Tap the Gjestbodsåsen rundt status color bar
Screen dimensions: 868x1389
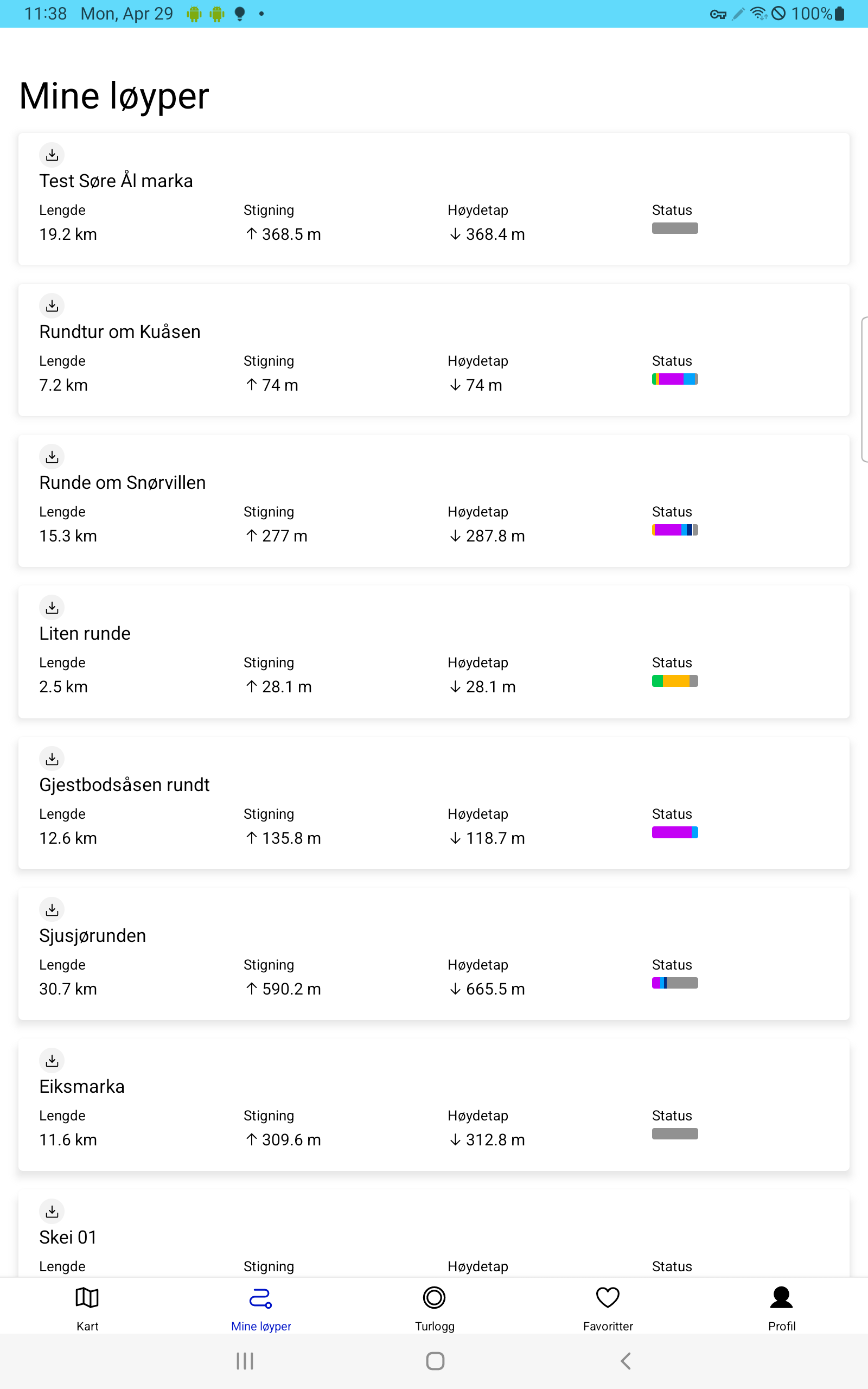coord(674,832)
